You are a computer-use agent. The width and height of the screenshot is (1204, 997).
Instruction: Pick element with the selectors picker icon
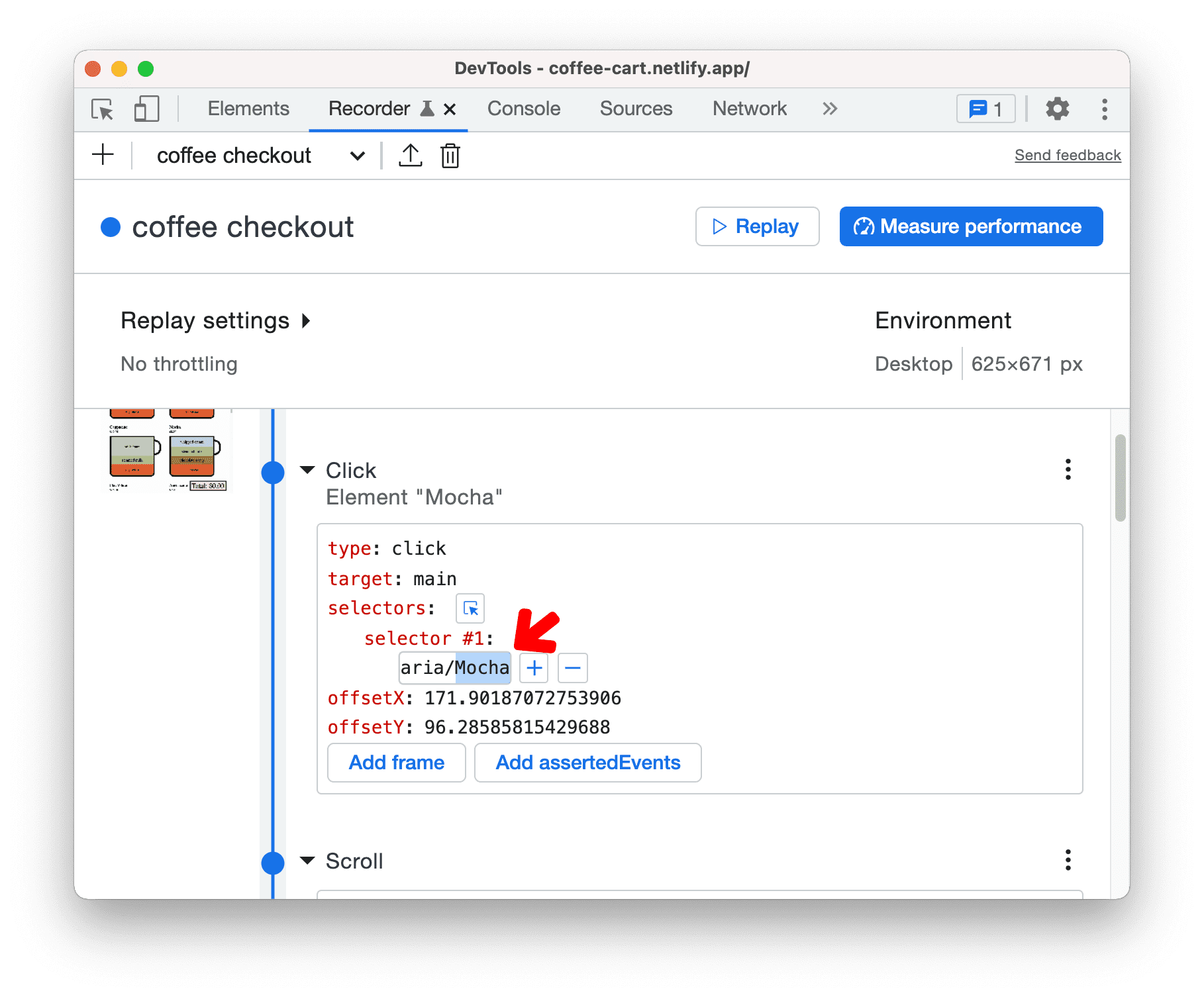tap(470, 608)
